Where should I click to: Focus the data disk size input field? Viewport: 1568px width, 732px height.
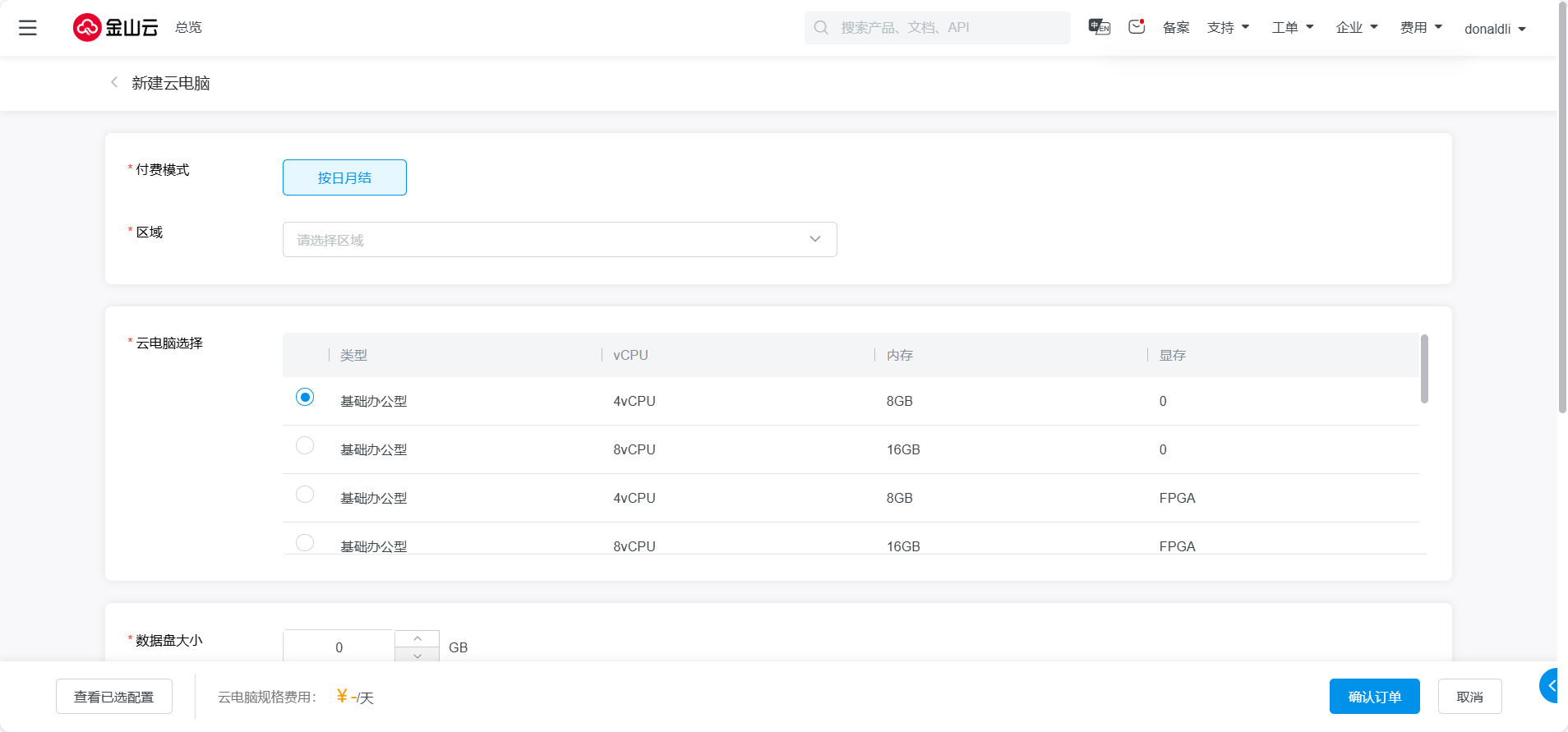339,647
